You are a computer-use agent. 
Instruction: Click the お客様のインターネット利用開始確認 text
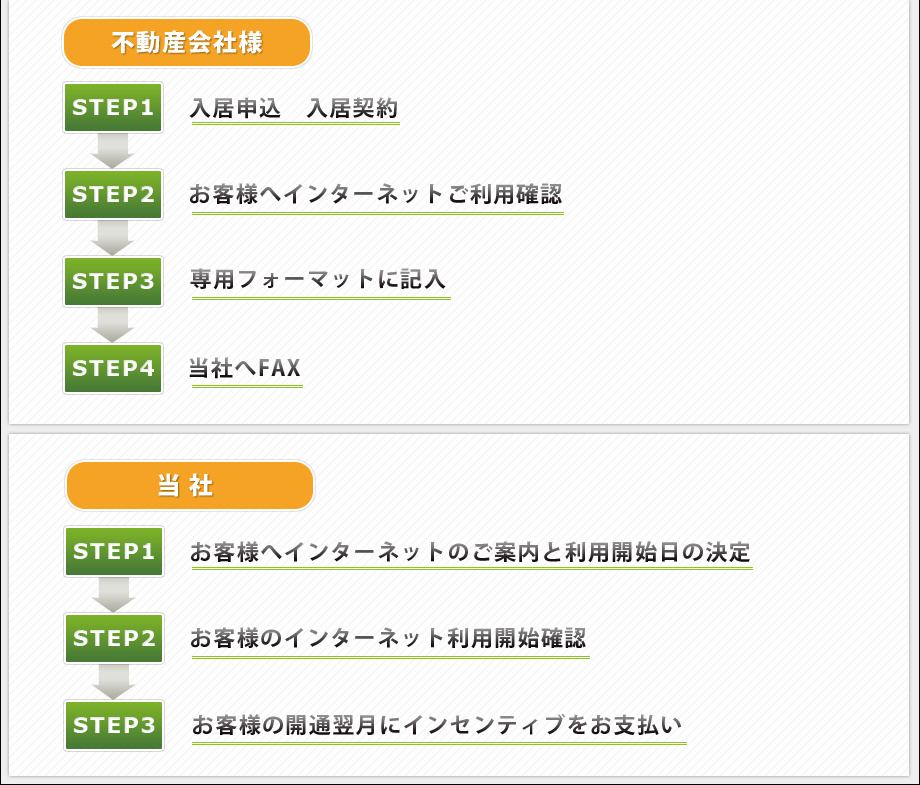[x=388, y=638]
